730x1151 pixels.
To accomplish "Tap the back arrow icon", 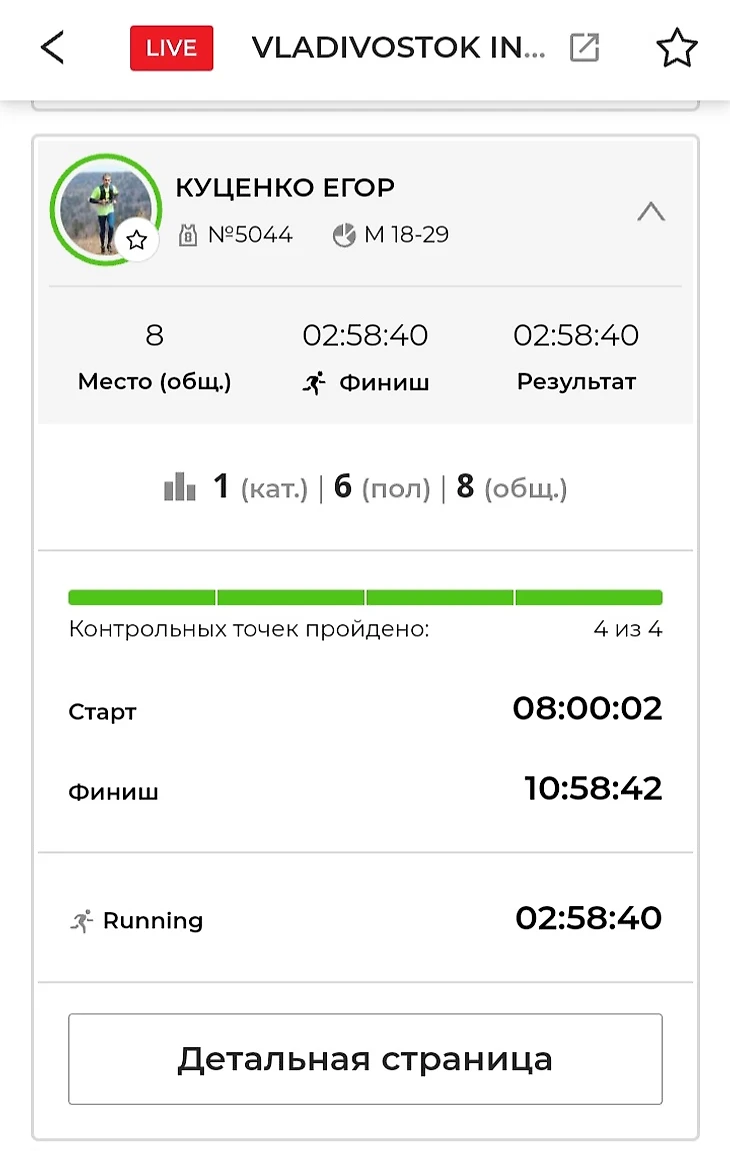I will tap(52, 47).
